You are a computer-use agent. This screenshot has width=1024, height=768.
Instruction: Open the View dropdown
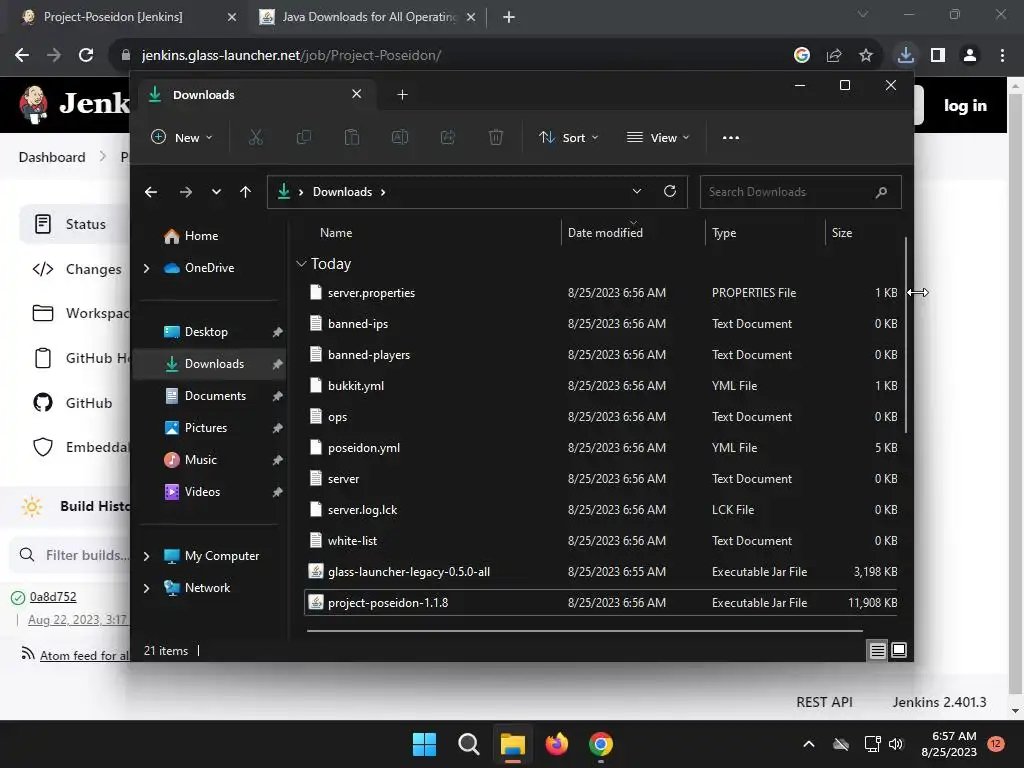[658, 137]
